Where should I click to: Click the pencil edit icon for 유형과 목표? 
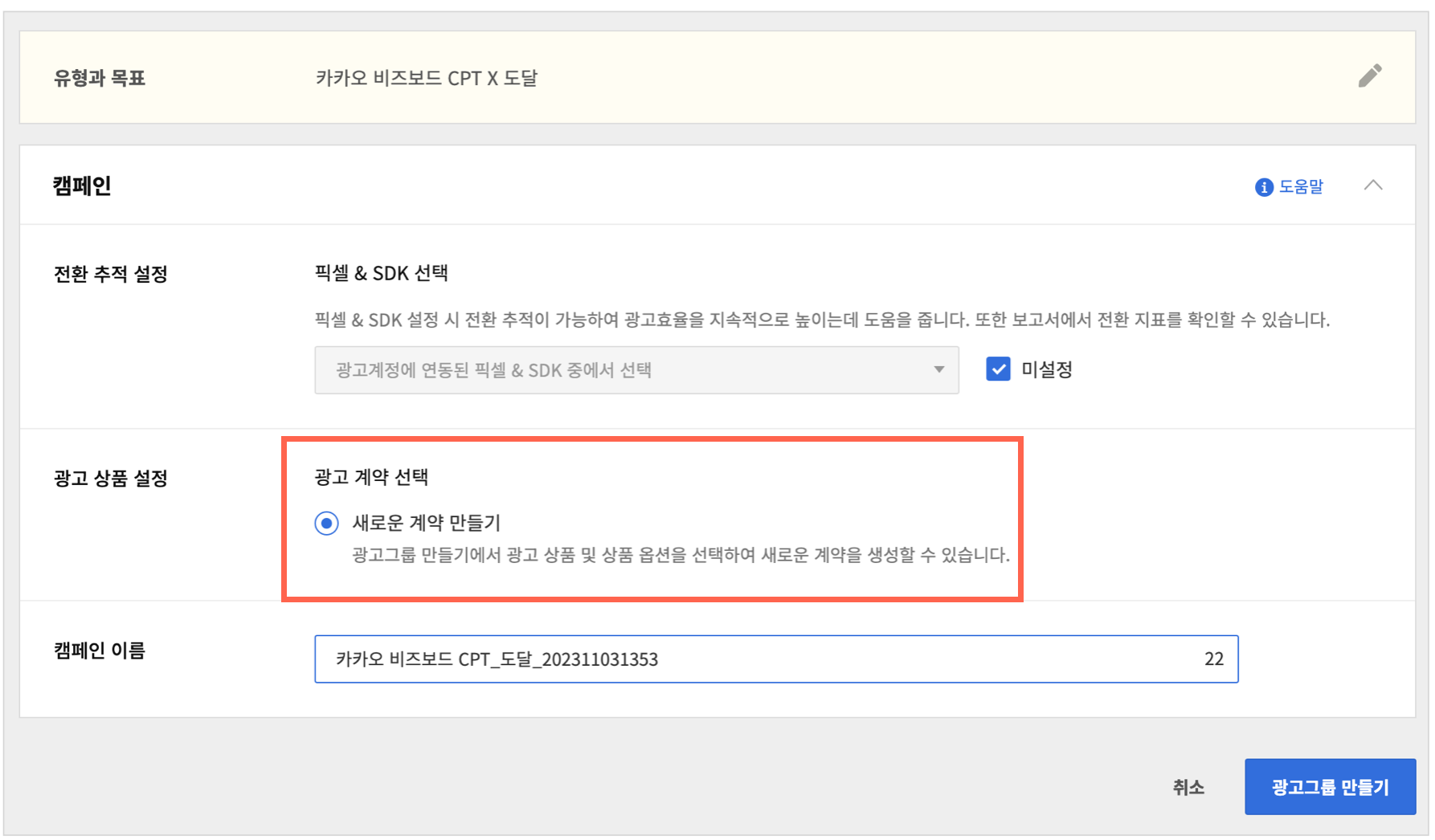pyautogui.click(x=1370, y=76)
